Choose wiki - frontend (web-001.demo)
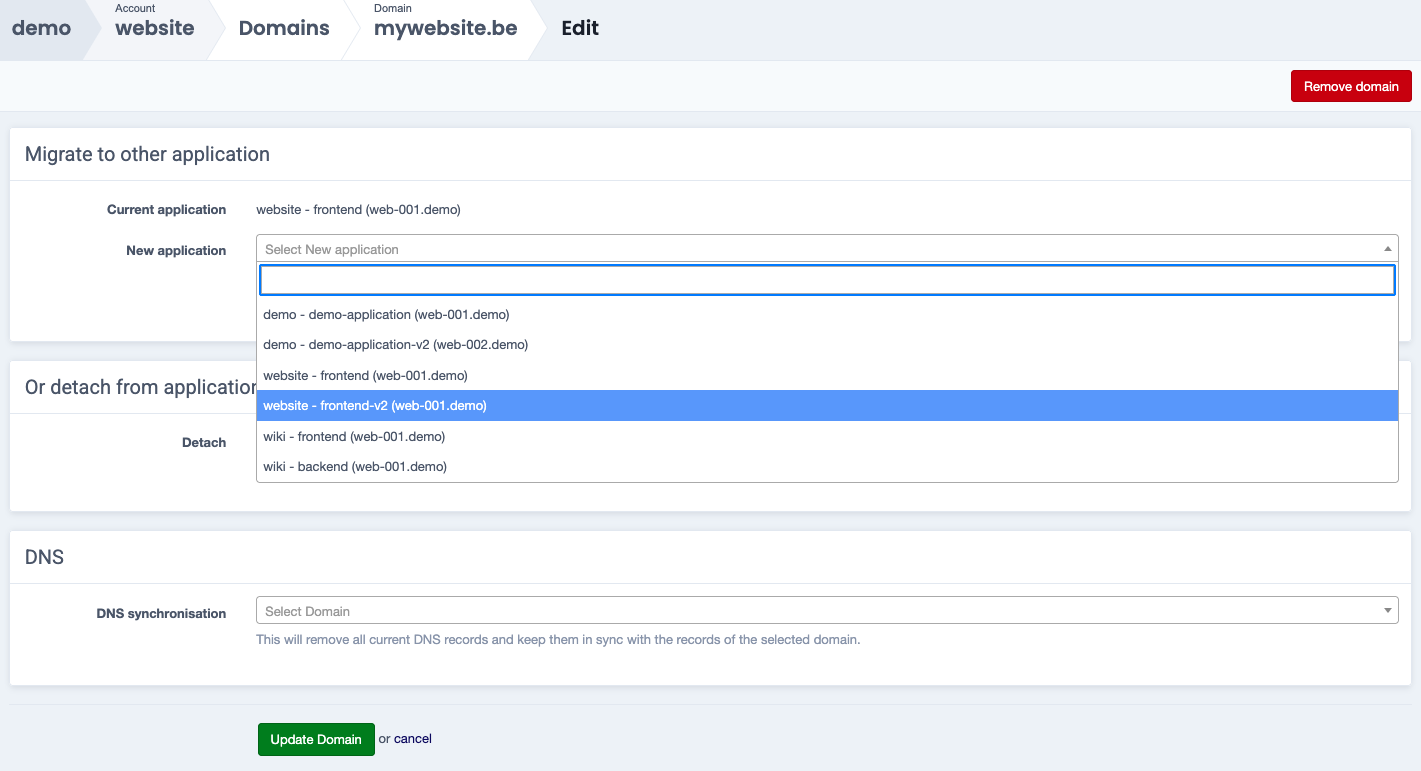1421x771 pixels. click(x=354, y=436)
